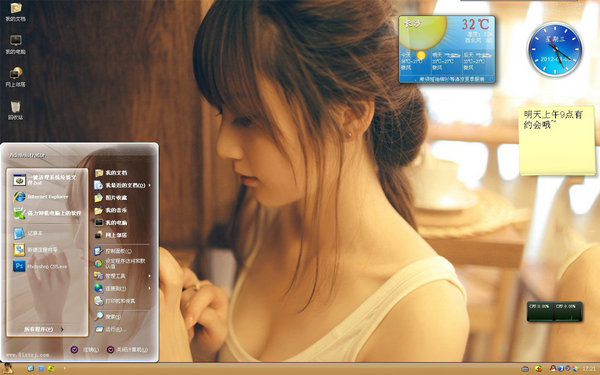Click the yellow sticky note 明天上午9点有约会哦
600x375 pixels.
(x=557, y=141)
